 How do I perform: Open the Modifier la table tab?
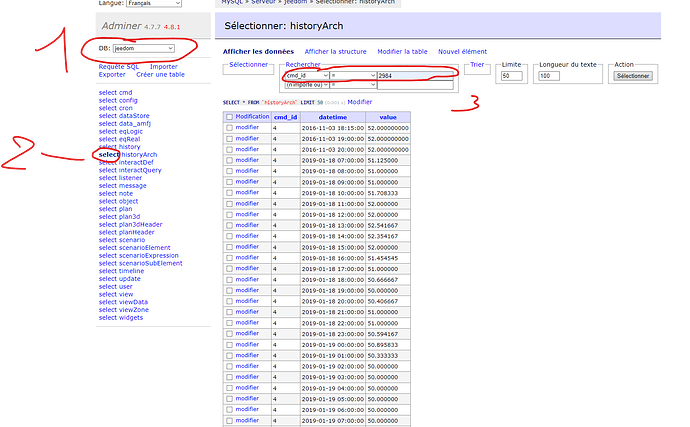(x=402, y=51)
